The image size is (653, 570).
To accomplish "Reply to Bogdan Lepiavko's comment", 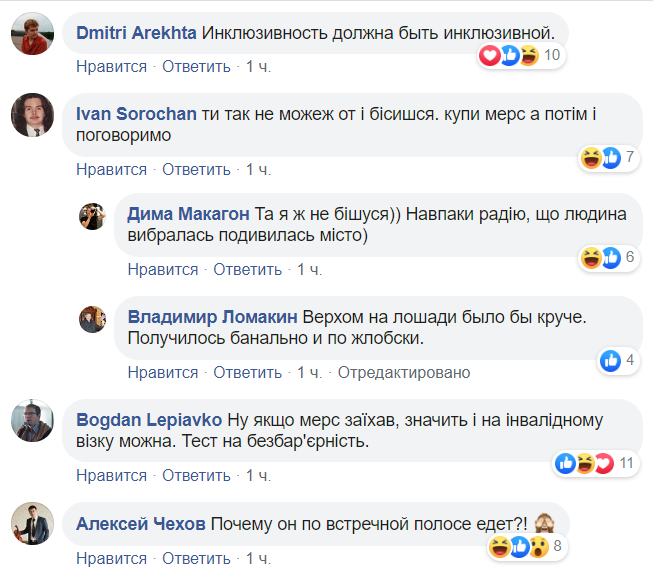I will click(x=196, y=475).
